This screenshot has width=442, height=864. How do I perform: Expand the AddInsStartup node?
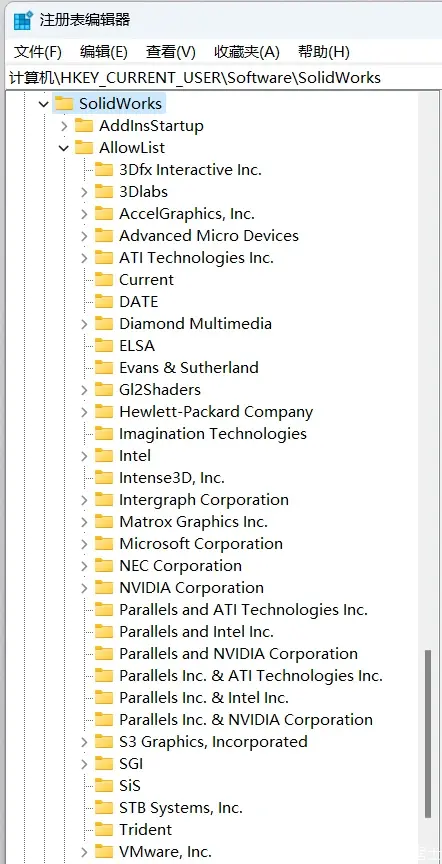tap(64, 126)
